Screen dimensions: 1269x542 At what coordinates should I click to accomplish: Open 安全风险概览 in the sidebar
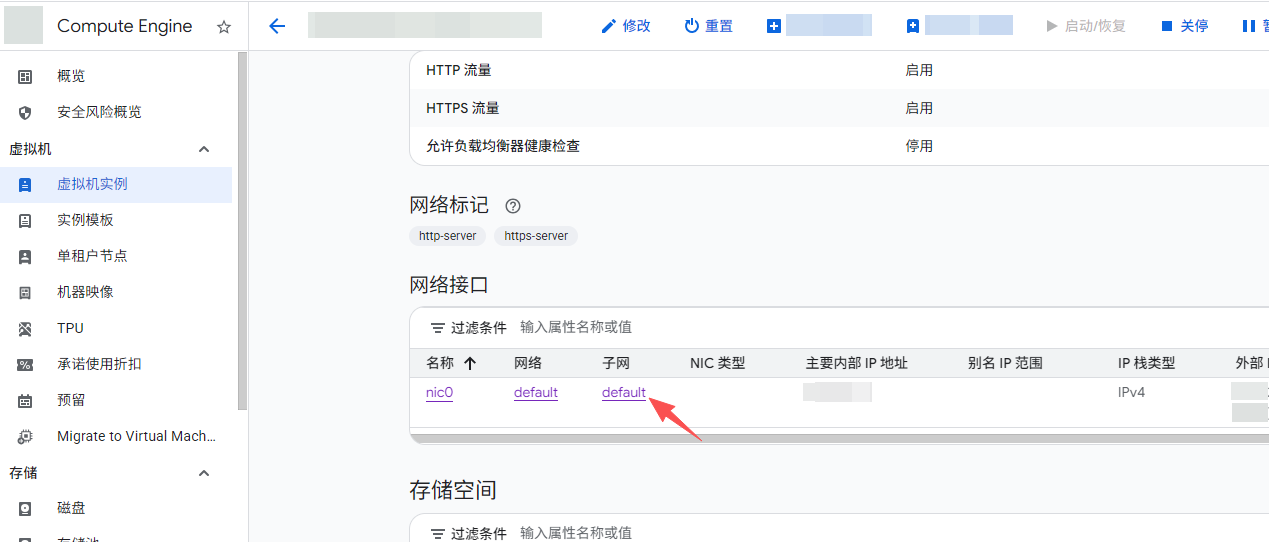coord(99,112)
